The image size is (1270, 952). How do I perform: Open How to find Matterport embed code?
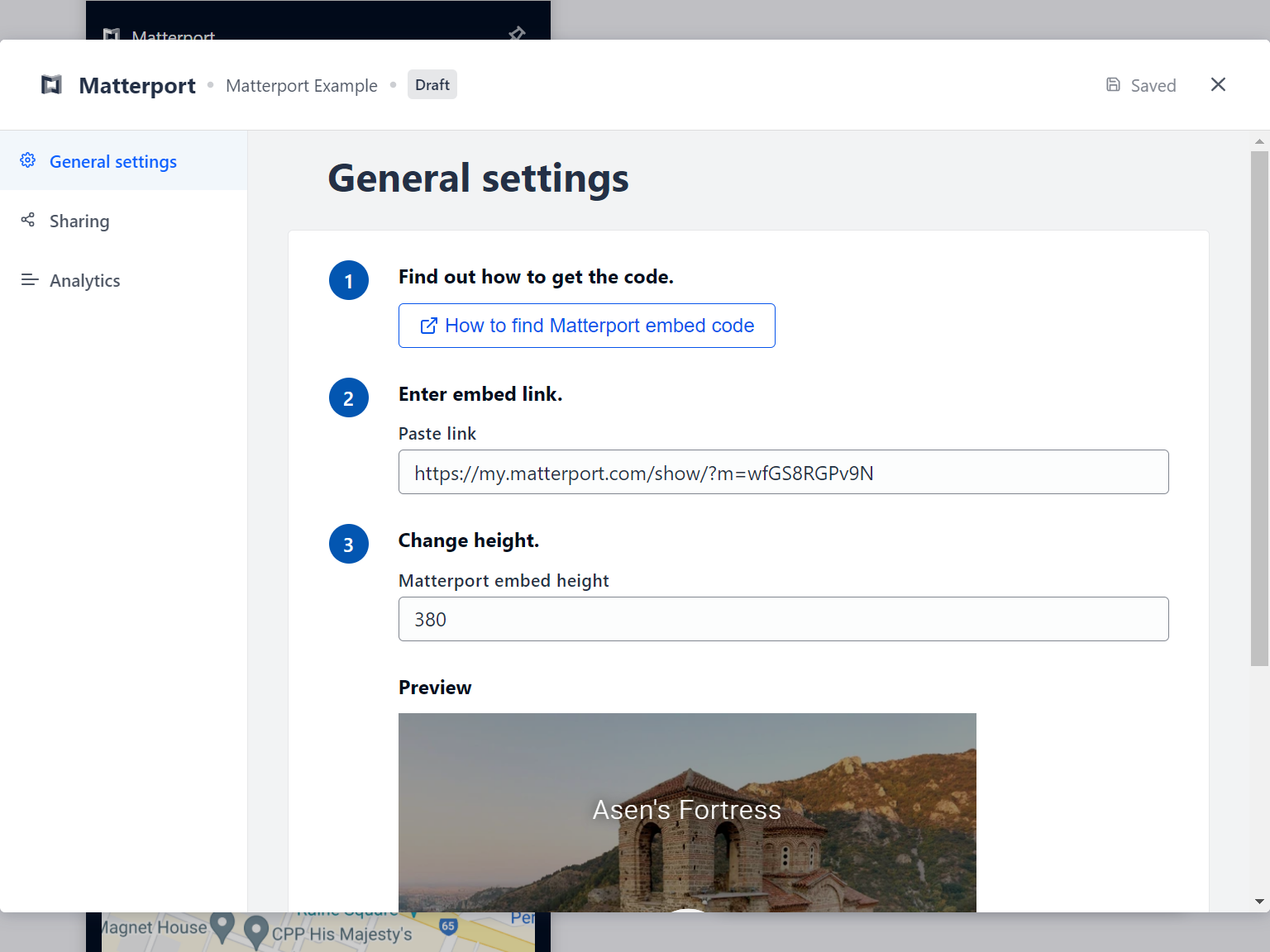587,326
